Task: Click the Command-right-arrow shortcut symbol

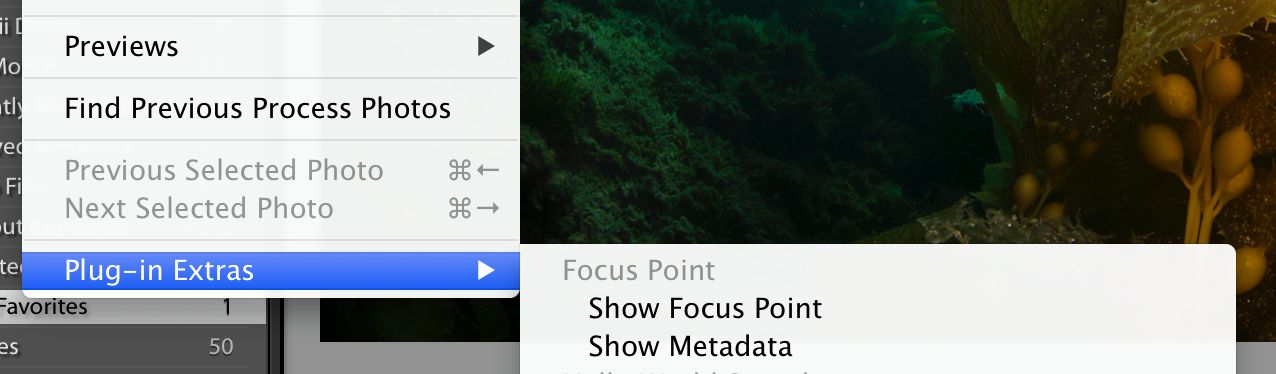Action: click(474, 208)
